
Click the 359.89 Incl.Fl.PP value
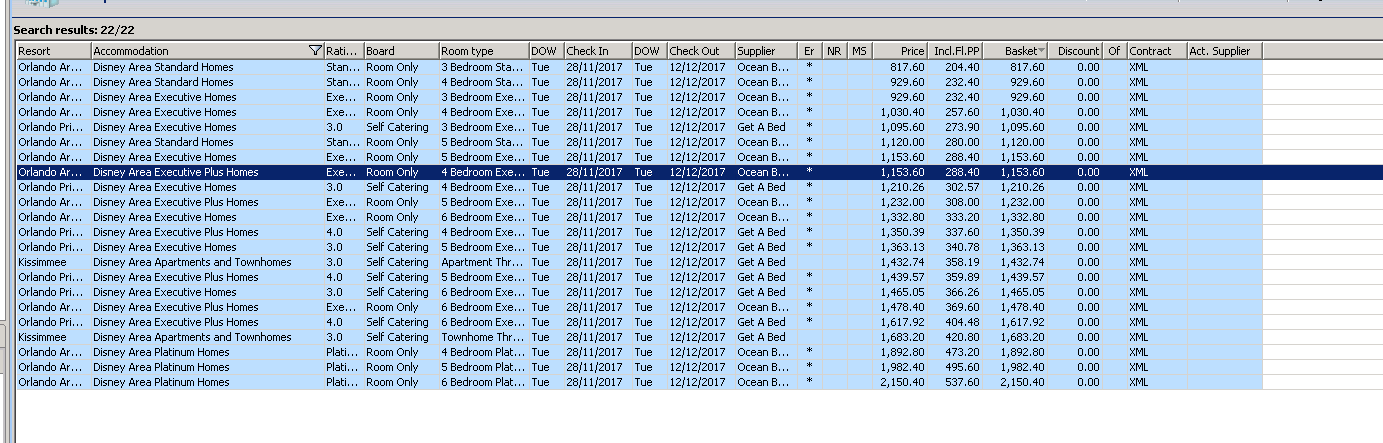(x=961, y=277)
